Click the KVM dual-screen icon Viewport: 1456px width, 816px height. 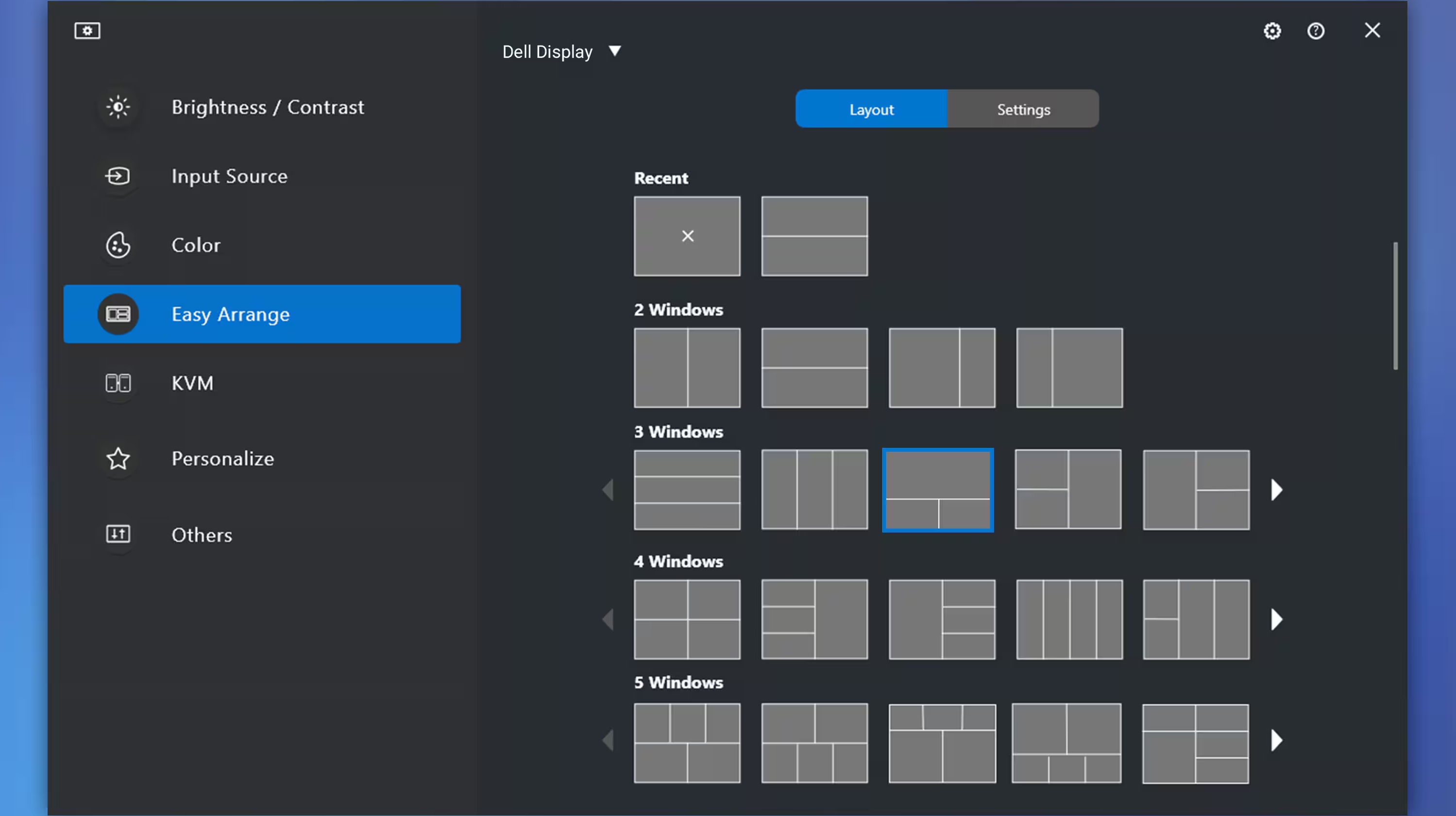118,383
